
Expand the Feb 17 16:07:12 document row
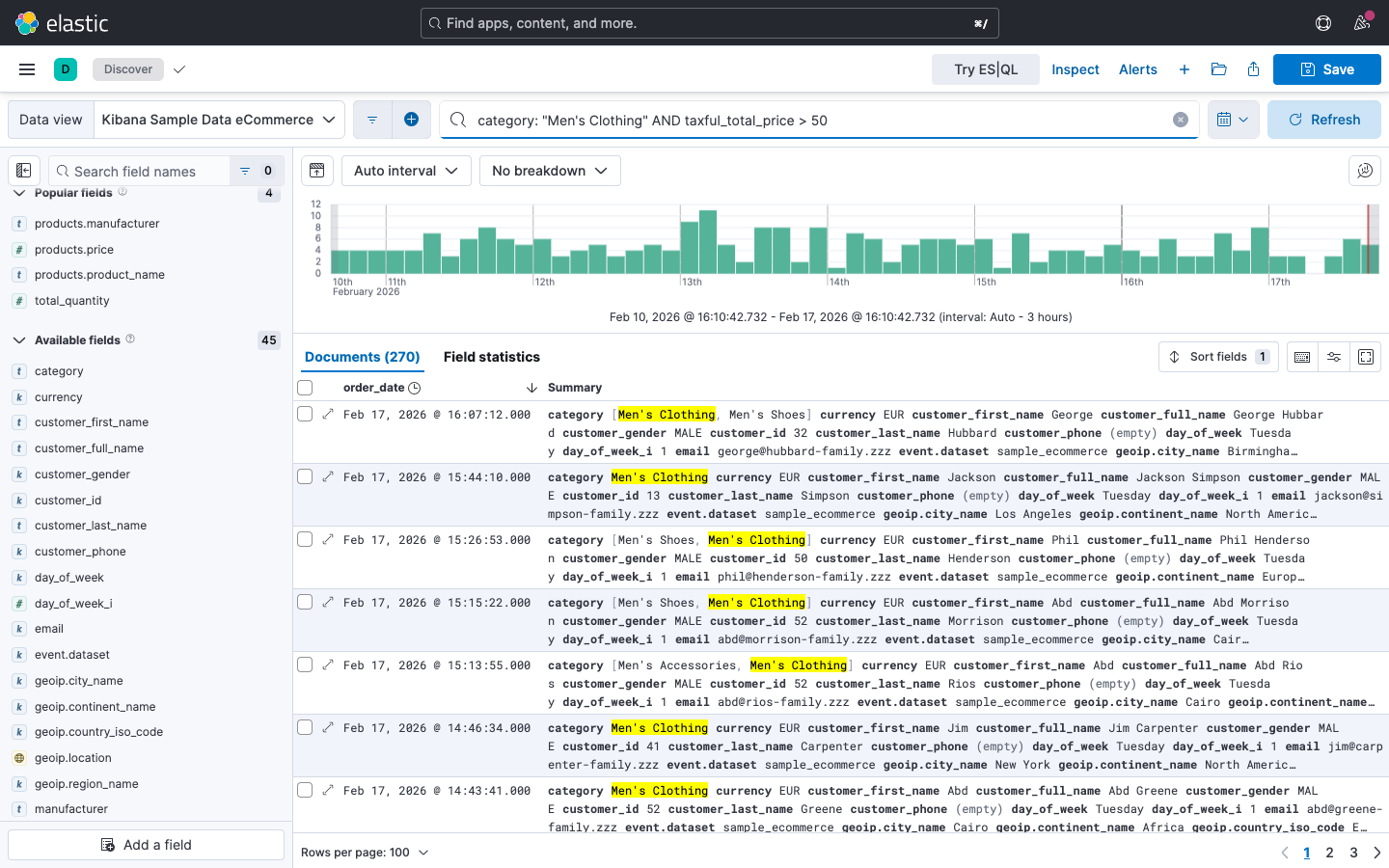click(328, 415)
